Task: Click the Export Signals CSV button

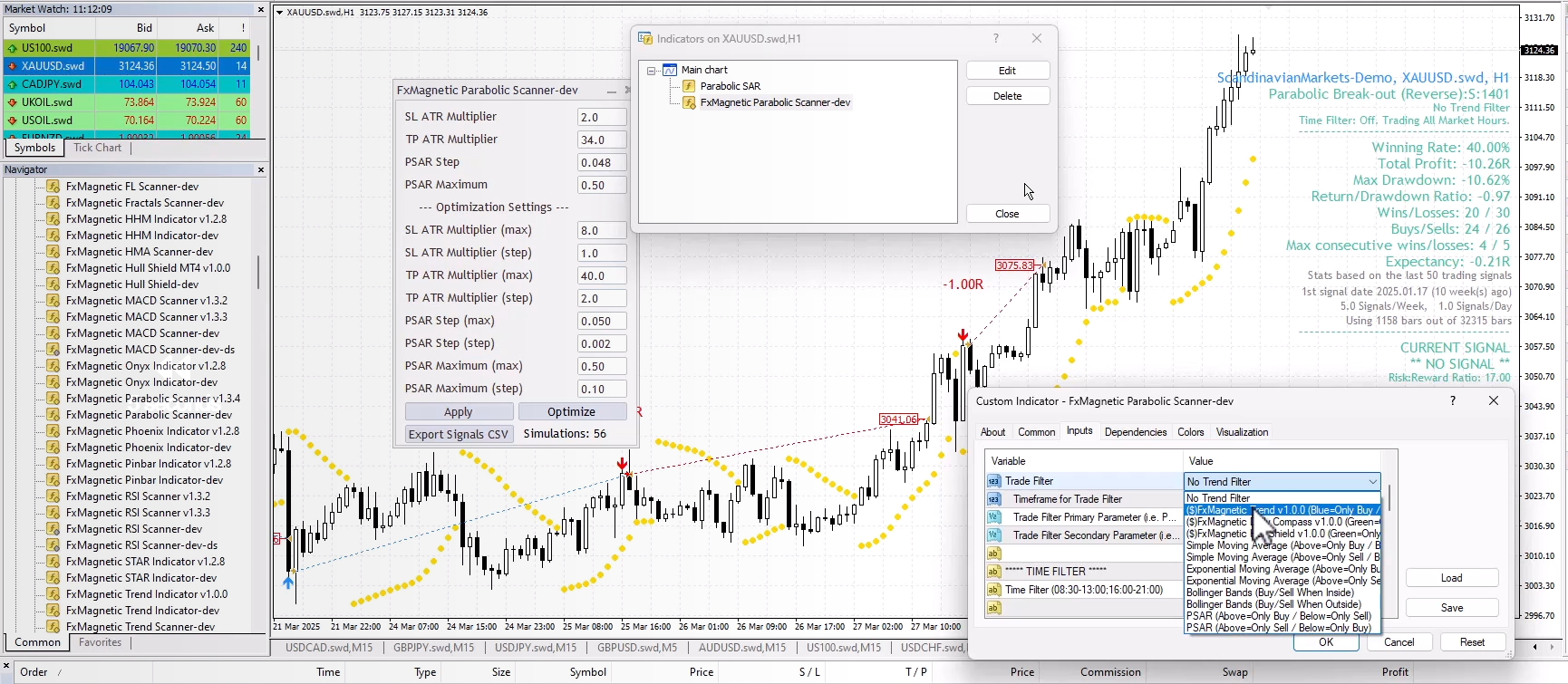Action: pos(459,434)
